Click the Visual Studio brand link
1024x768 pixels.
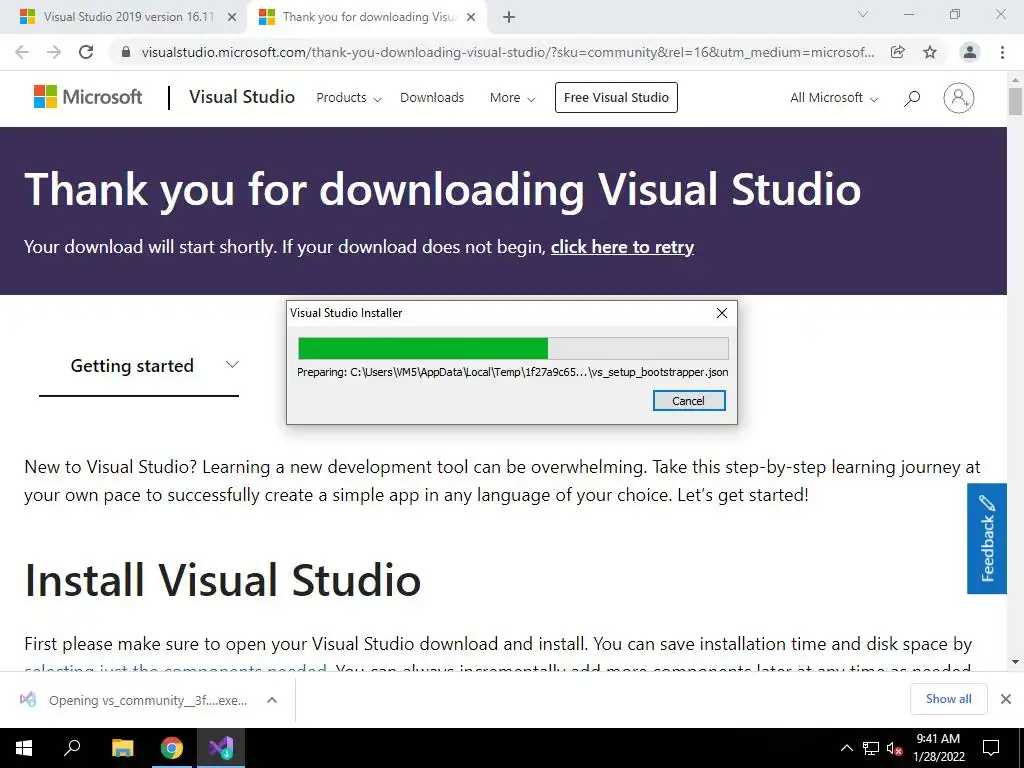click(242, 97)
